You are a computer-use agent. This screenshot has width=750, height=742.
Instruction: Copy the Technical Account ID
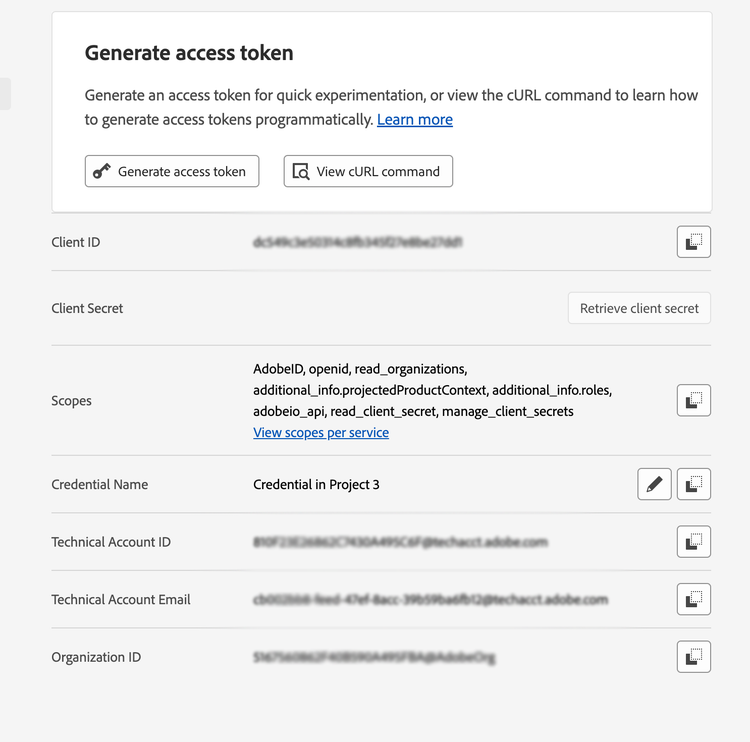693,542
